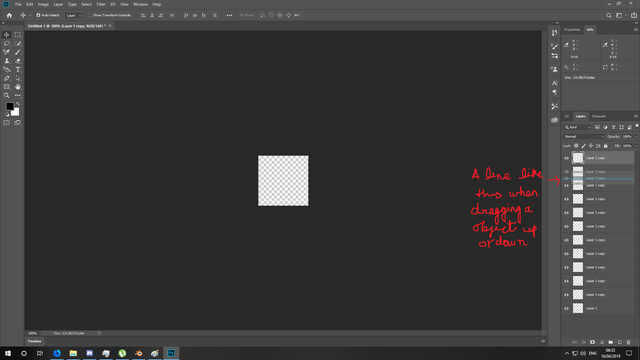Expand the status bar document info arrow

(99, 333)
